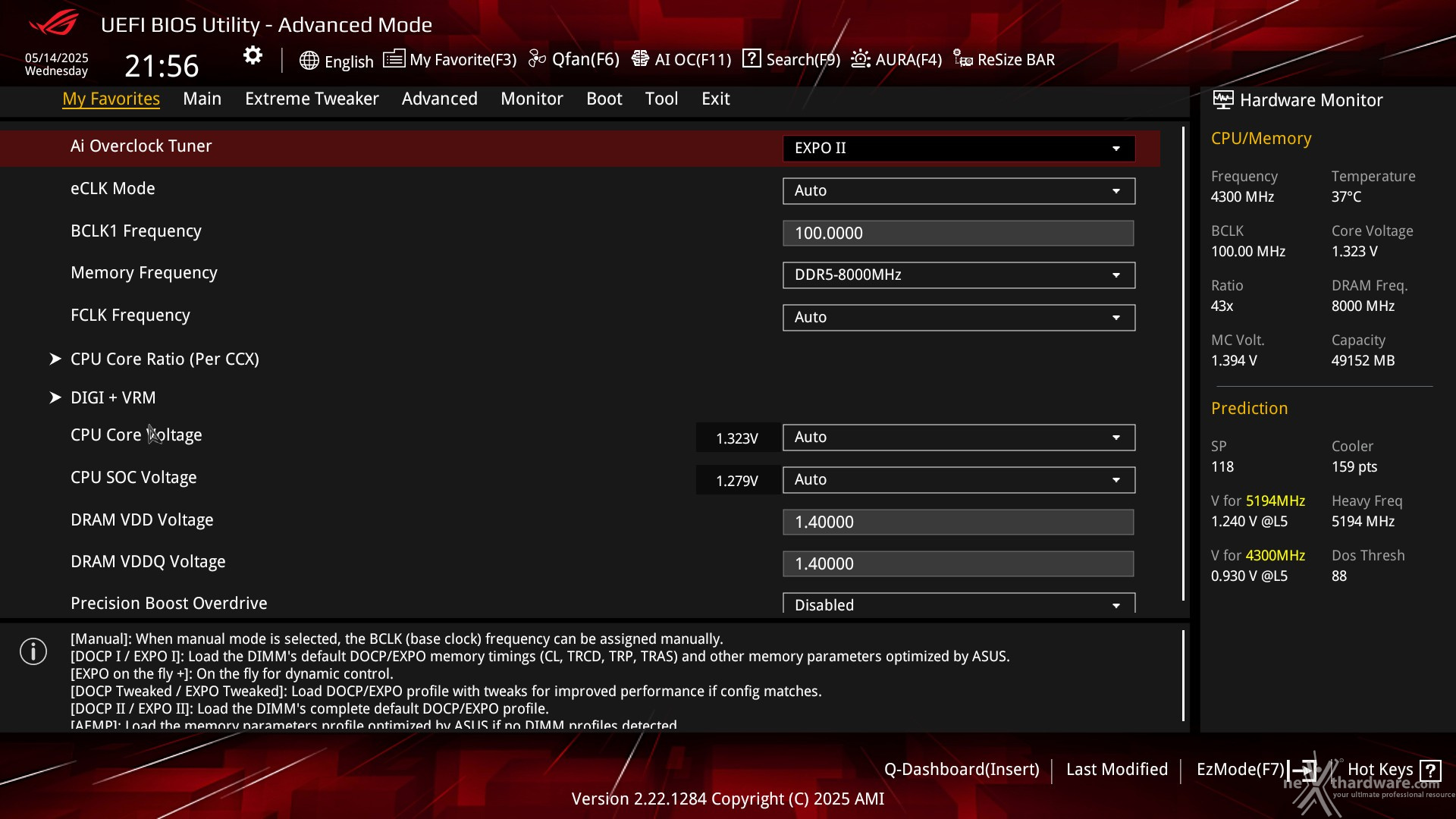Open the Tool tab
The image size is (1456, 819).
click(x=661, y=99)
